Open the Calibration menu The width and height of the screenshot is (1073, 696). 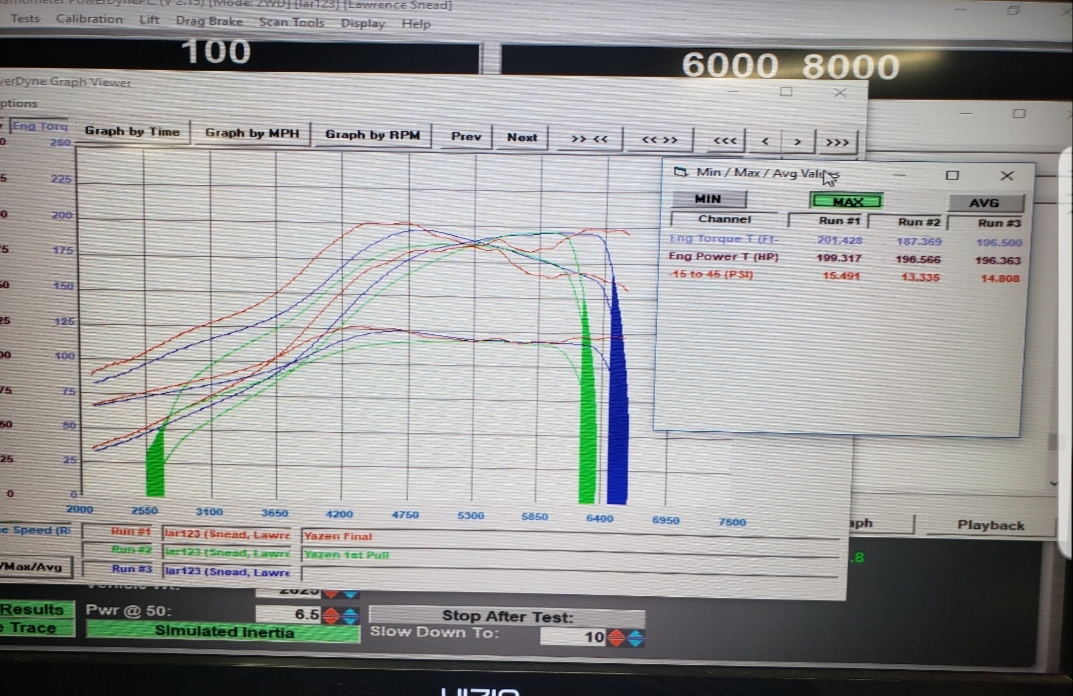pyautogui.click(x=89, y=19)
